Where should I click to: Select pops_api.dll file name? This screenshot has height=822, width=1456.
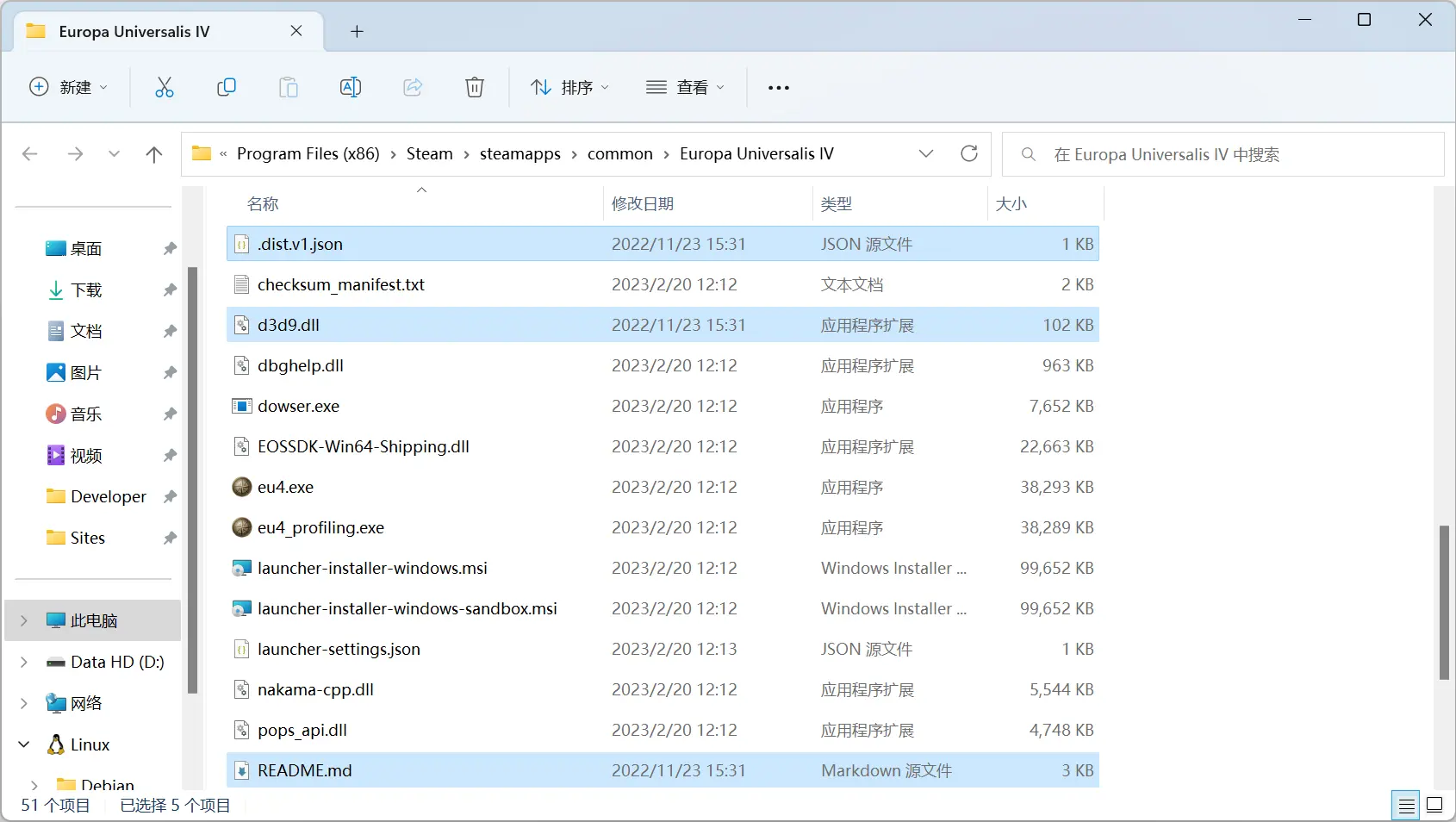pyautogui.click(x=302, y=730)
